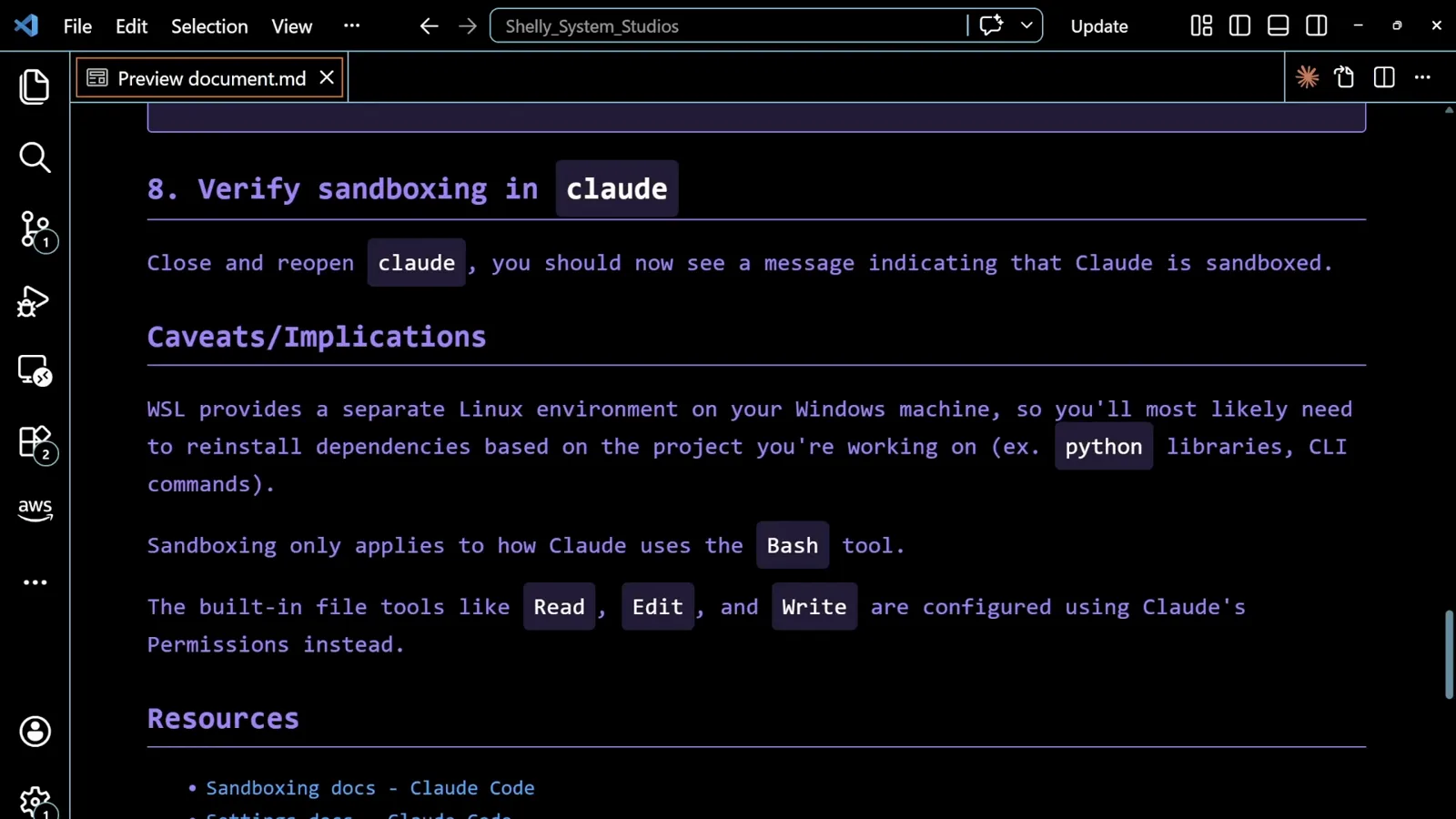1456x819 pixels.
Task: Open the Accounts menu
Action: click(x=35, y=731)
